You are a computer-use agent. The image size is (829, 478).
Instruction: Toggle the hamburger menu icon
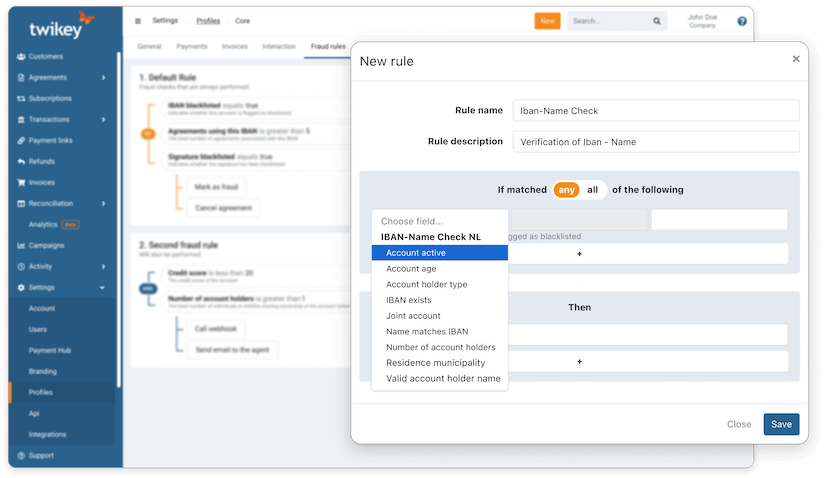(x=138, y=20)
